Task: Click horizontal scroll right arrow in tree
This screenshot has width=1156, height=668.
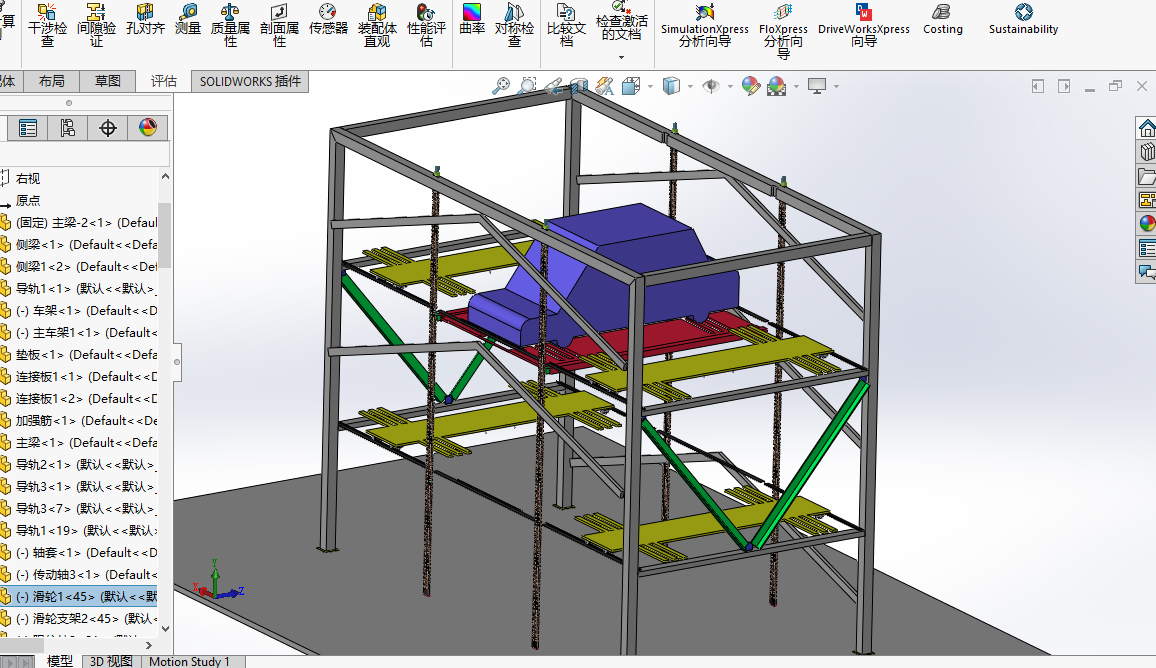Action: [x=148, y=645]
